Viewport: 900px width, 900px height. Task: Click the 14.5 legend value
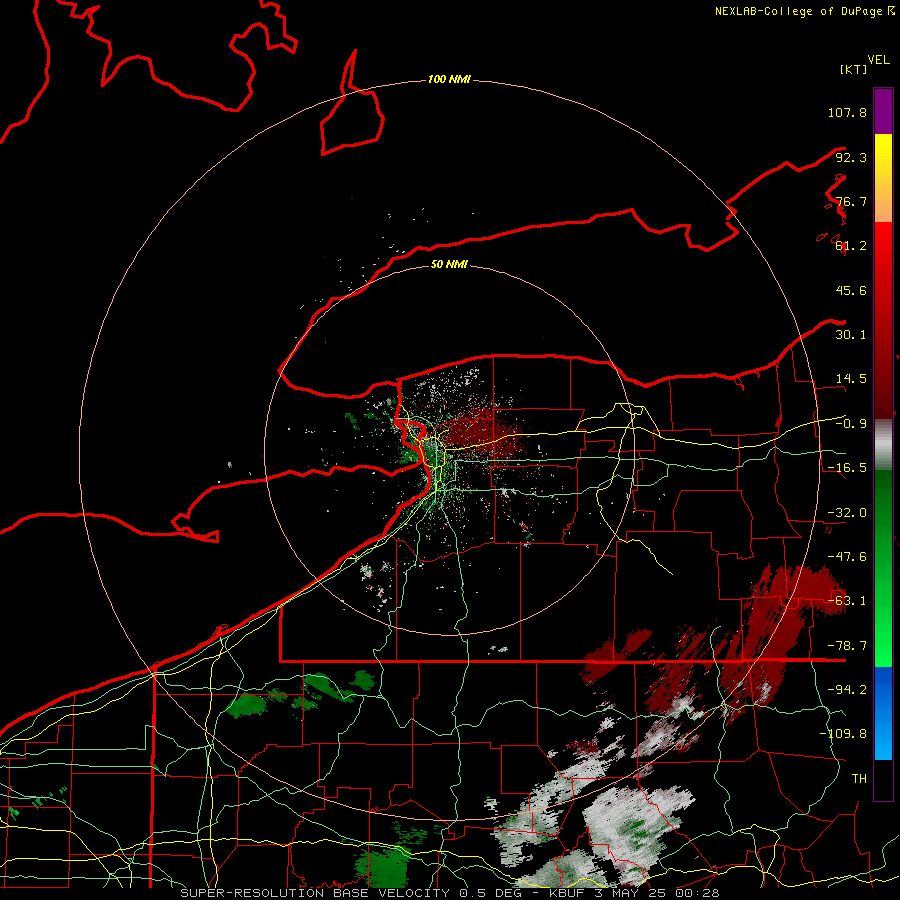pyautogui.click(x=851, y=379)
